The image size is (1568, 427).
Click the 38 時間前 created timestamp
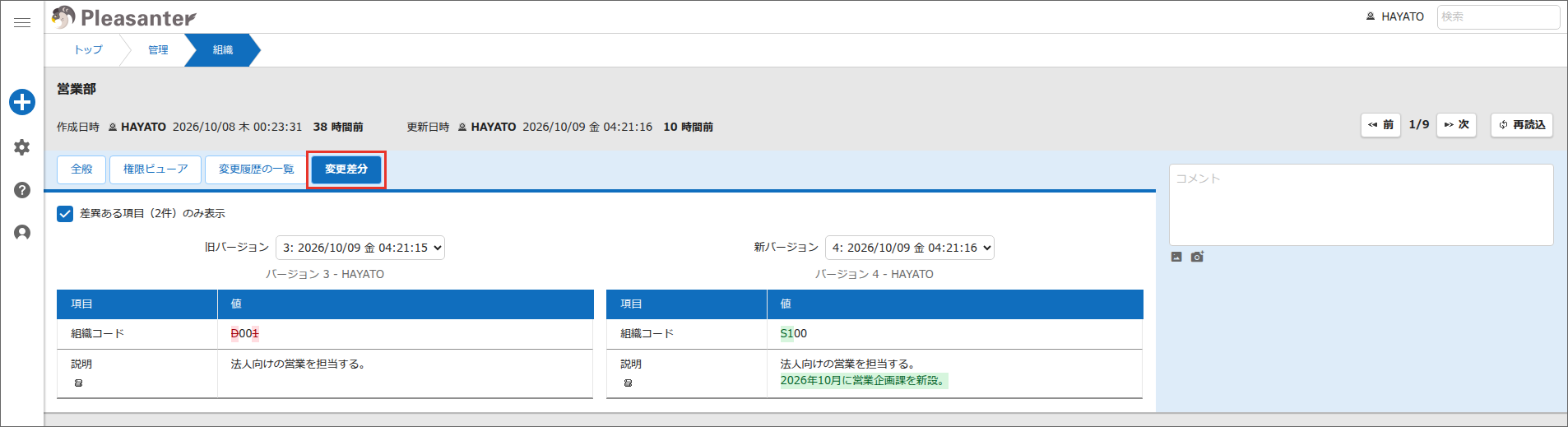338,128
